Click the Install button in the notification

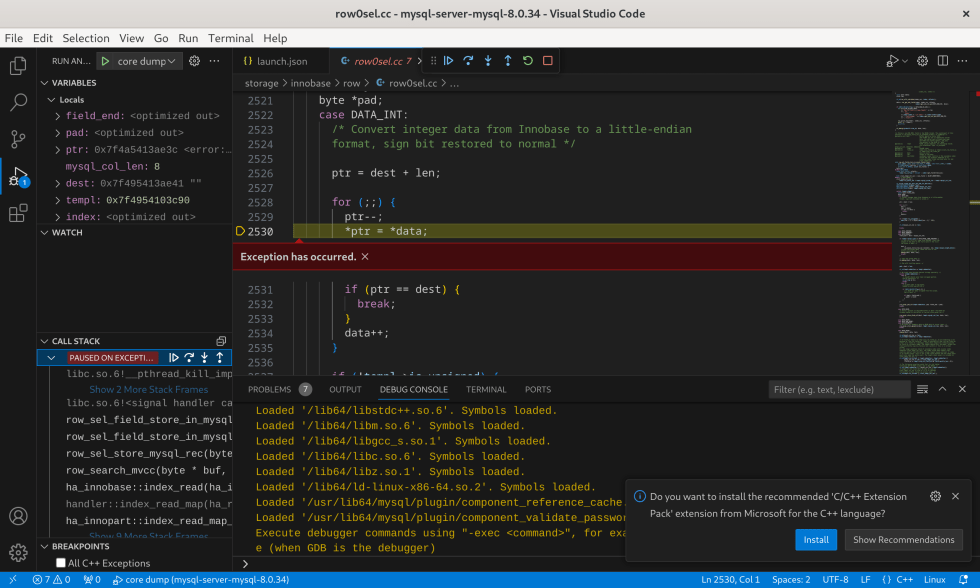(x=816, y=539)
